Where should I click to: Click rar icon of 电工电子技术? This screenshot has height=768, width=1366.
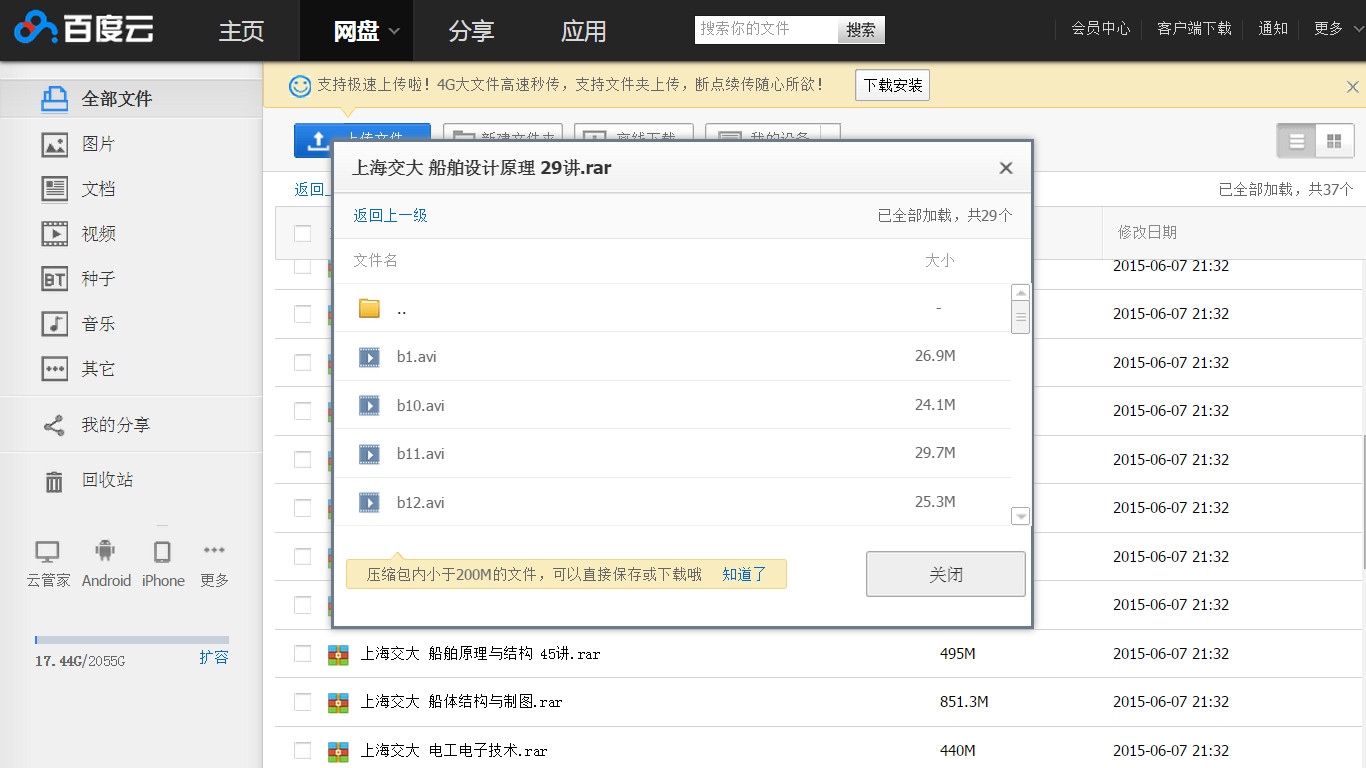coord(339,750)
